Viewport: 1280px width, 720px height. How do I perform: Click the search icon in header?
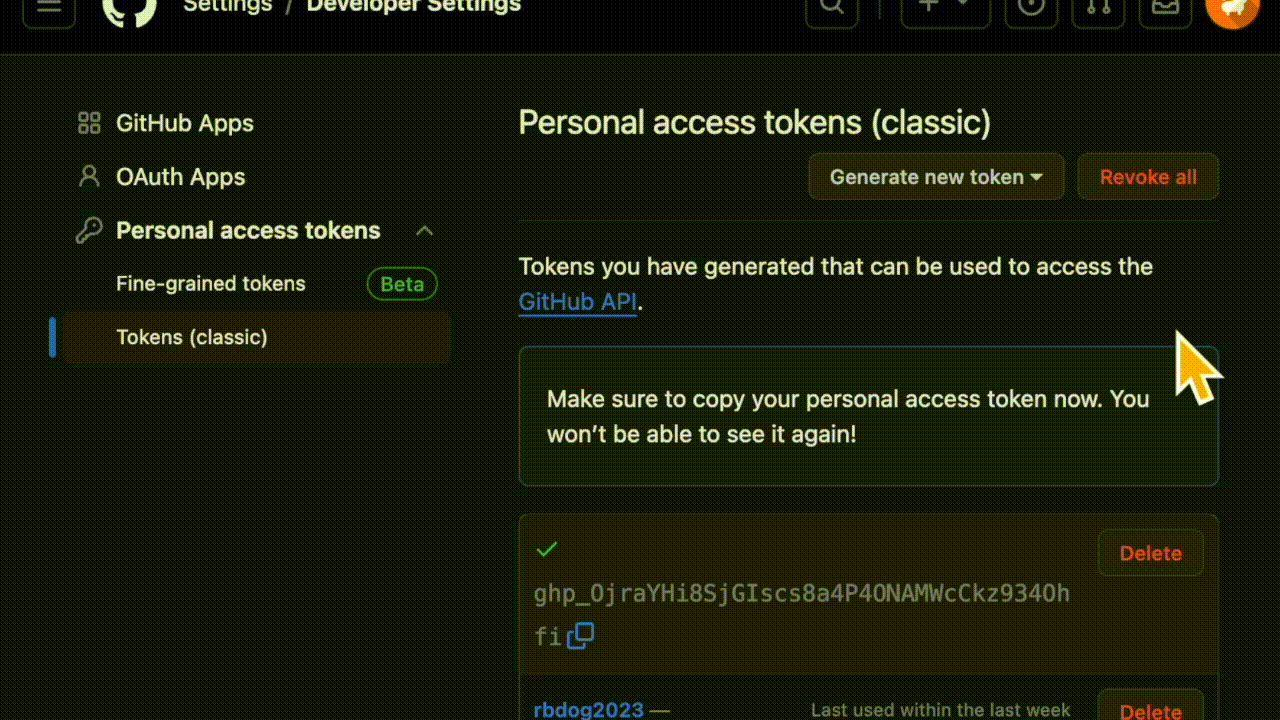click(x=831, y=8)
